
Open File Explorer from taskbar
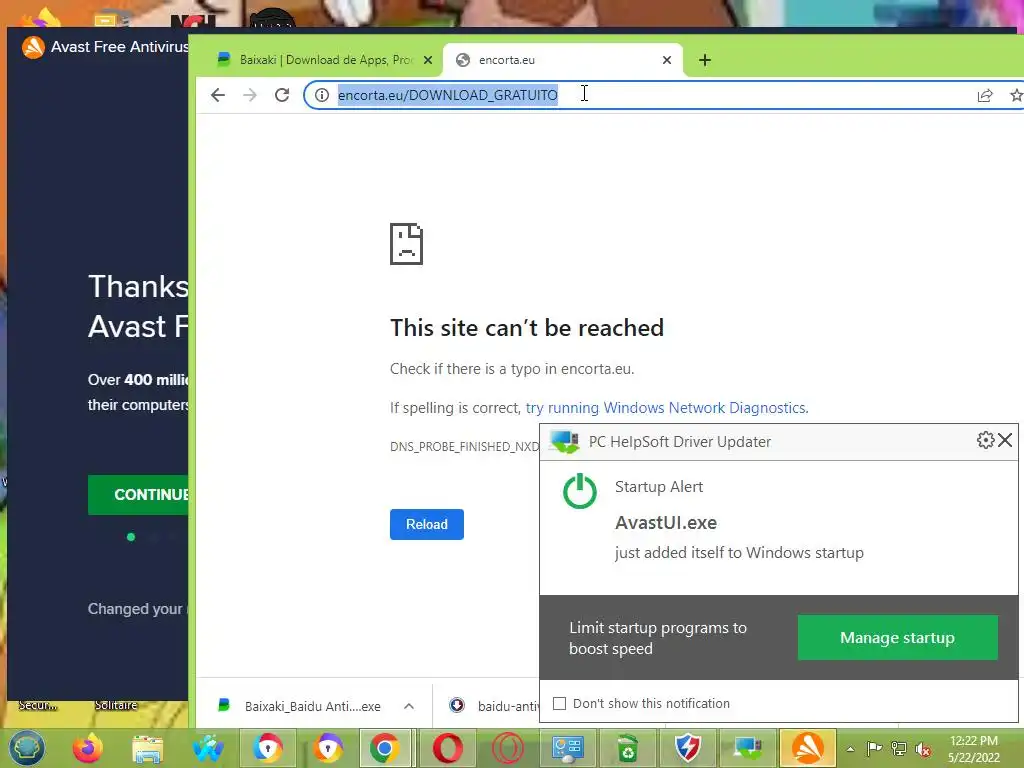[148, 748]
